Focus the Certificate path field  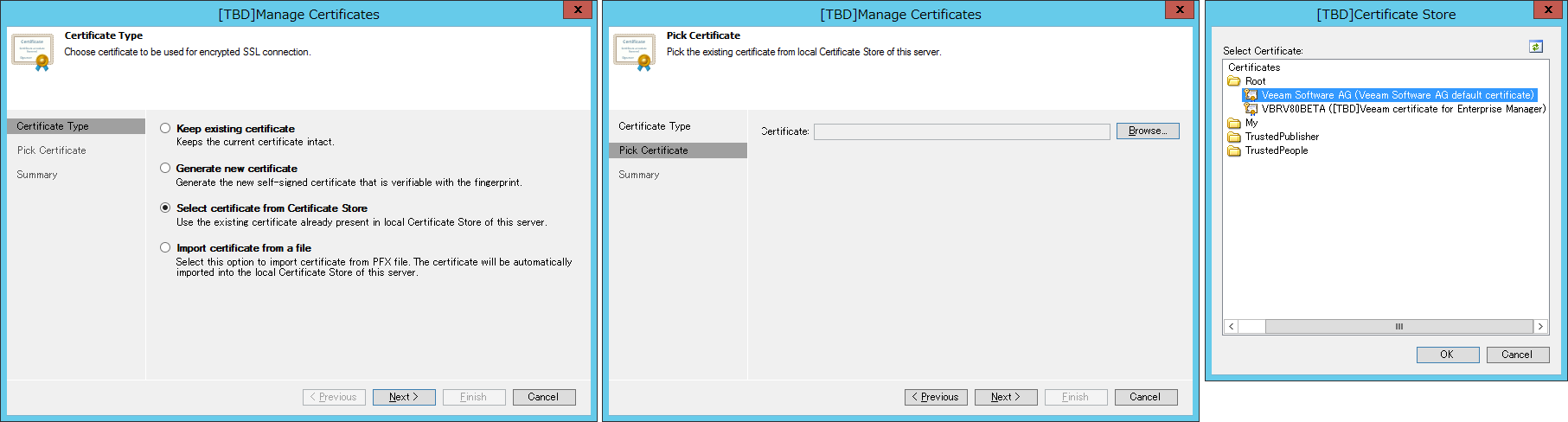(x=962, y=131)
